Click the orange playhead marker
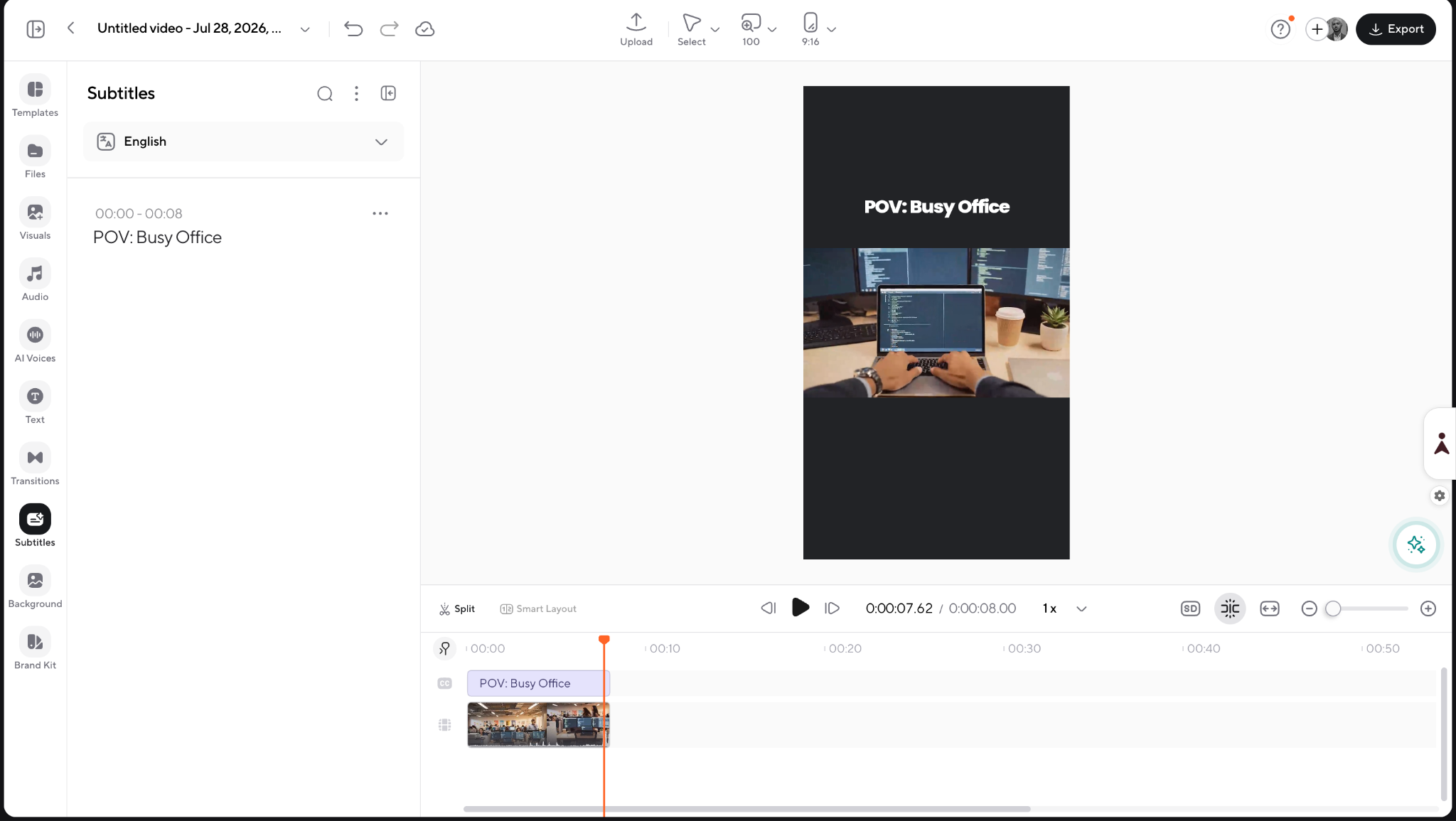The height and width of the screenshot is (821, 1456). pyautogui.click(x=604, y=640)
